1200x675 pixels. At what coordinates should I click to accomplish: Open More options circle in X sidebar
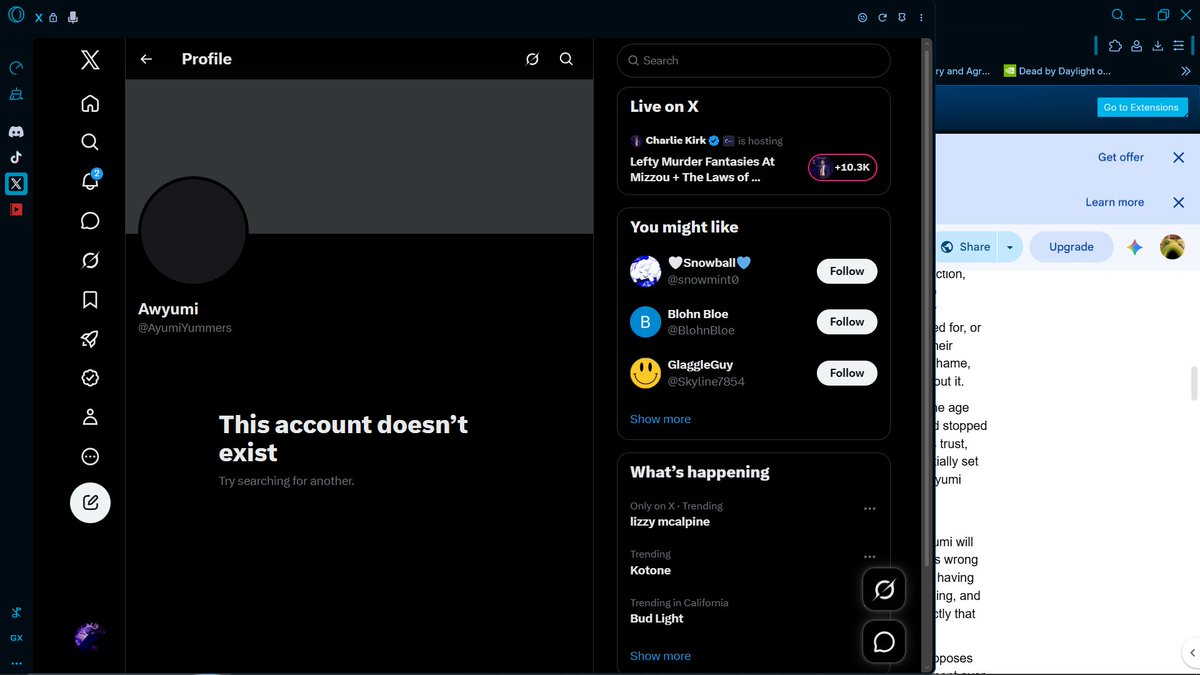click(90, 457)
